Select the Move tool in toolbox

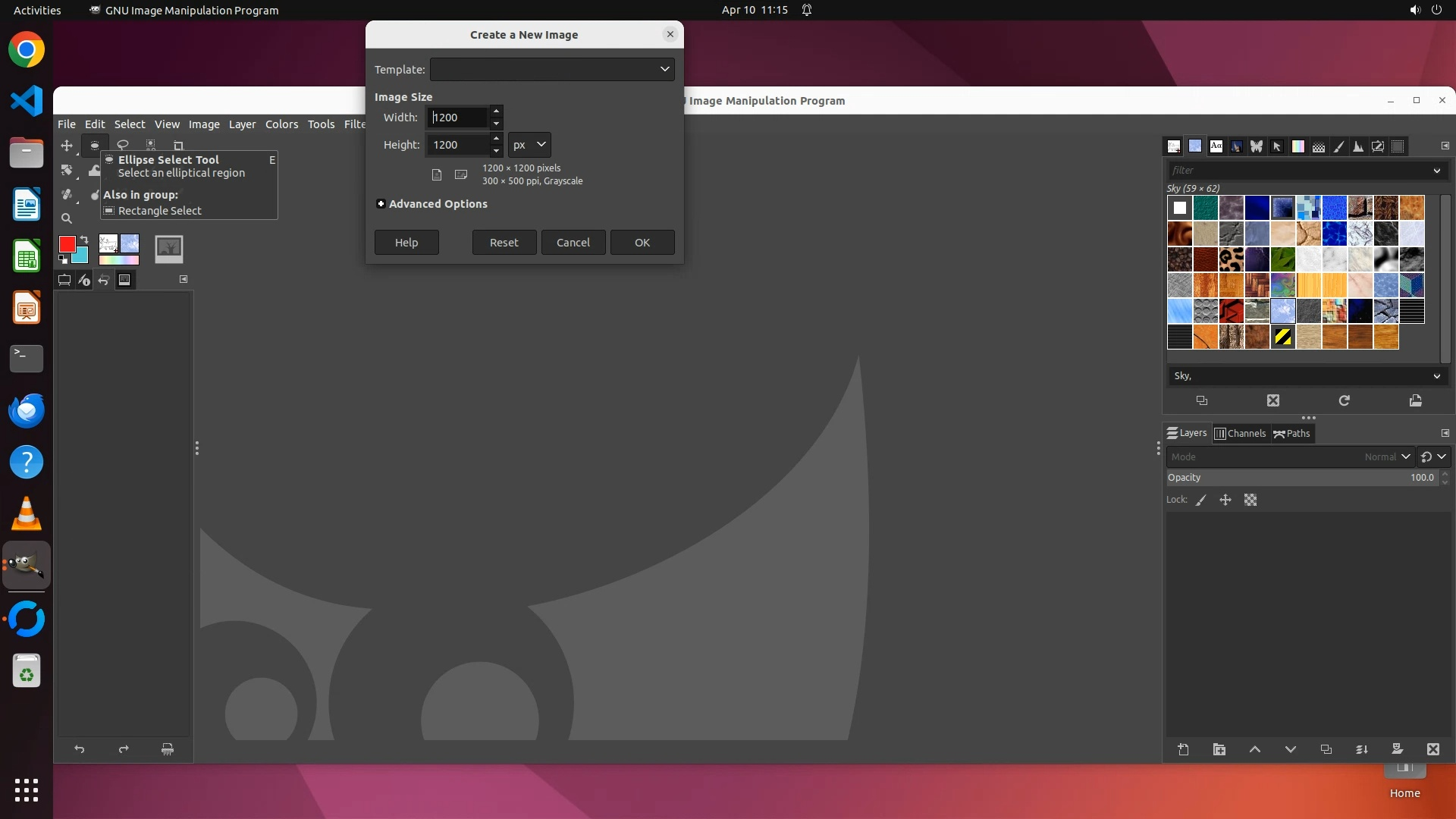pos(67,146)
